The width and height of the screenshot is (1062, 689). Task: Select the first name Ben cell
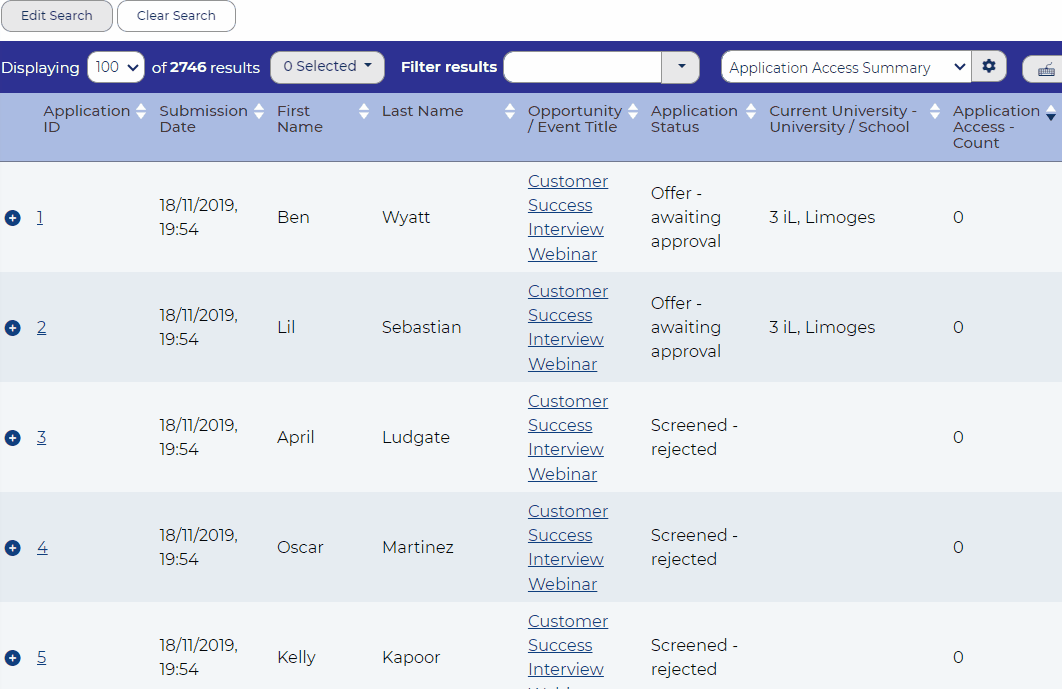293,217
